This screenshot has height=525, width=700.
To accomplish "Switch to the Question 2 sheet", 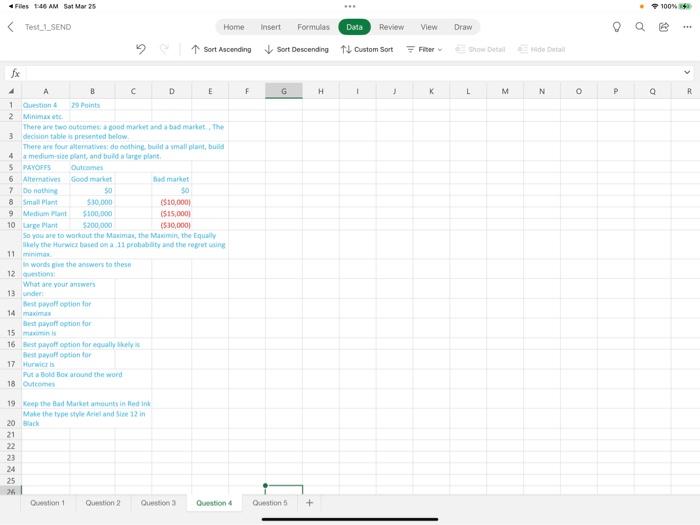I will [x=103, y=503].
